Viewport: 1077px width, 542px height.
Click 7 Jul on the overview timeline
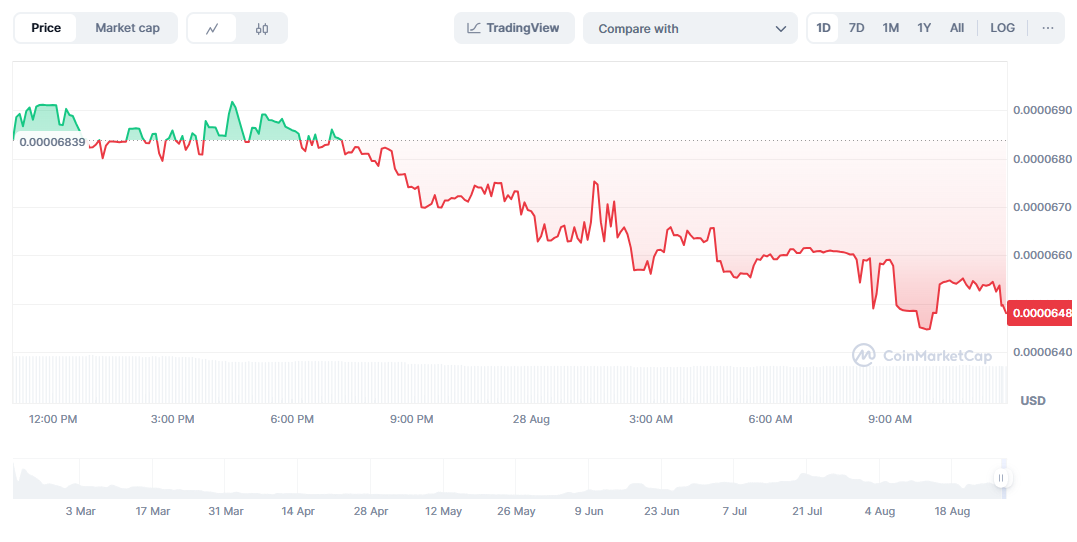point(734,511)
